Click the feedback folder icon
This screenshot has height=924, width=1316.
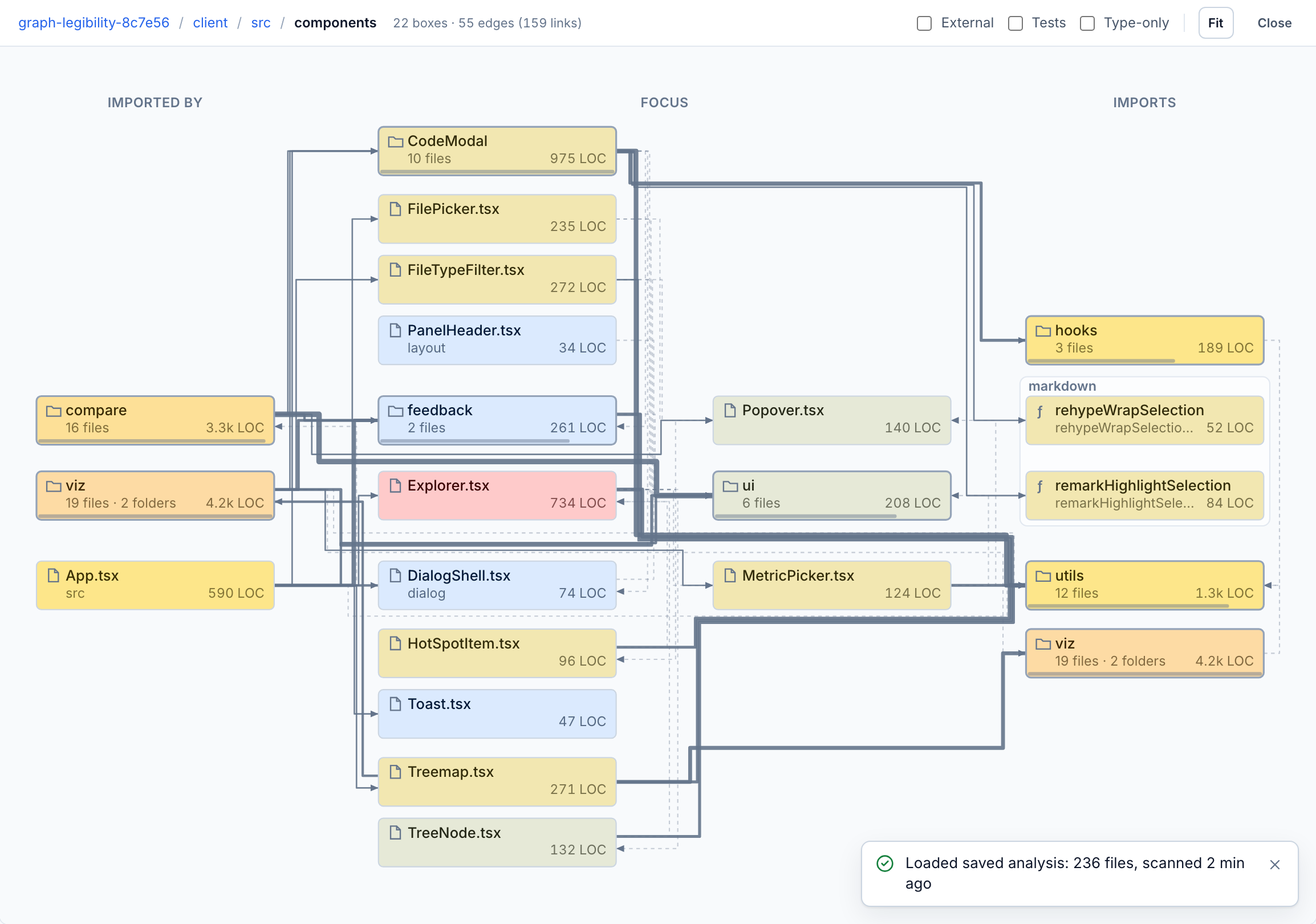396,411
